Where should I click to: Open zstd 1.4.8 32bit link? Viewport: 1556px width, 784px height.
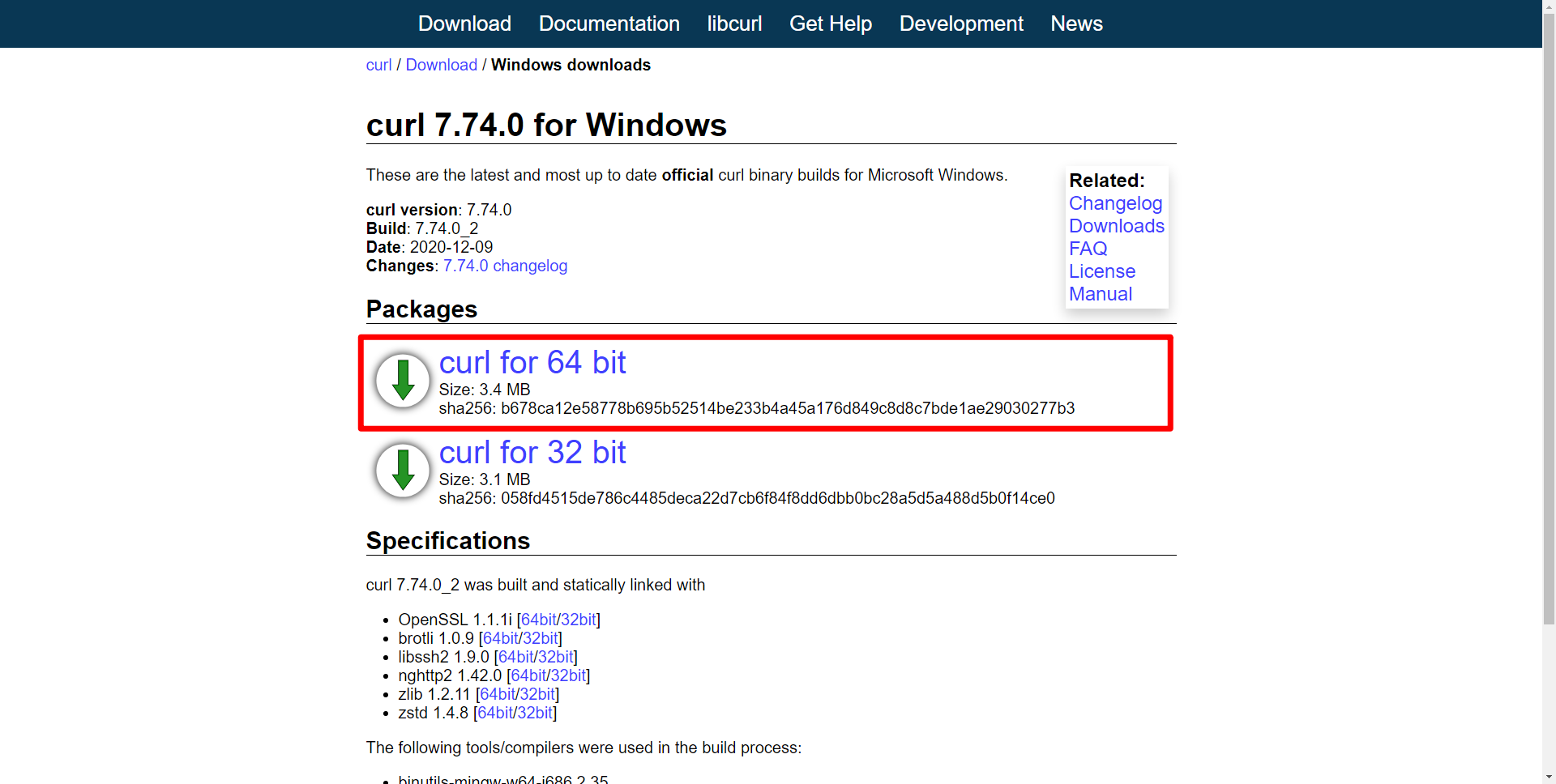coord(535,713)
